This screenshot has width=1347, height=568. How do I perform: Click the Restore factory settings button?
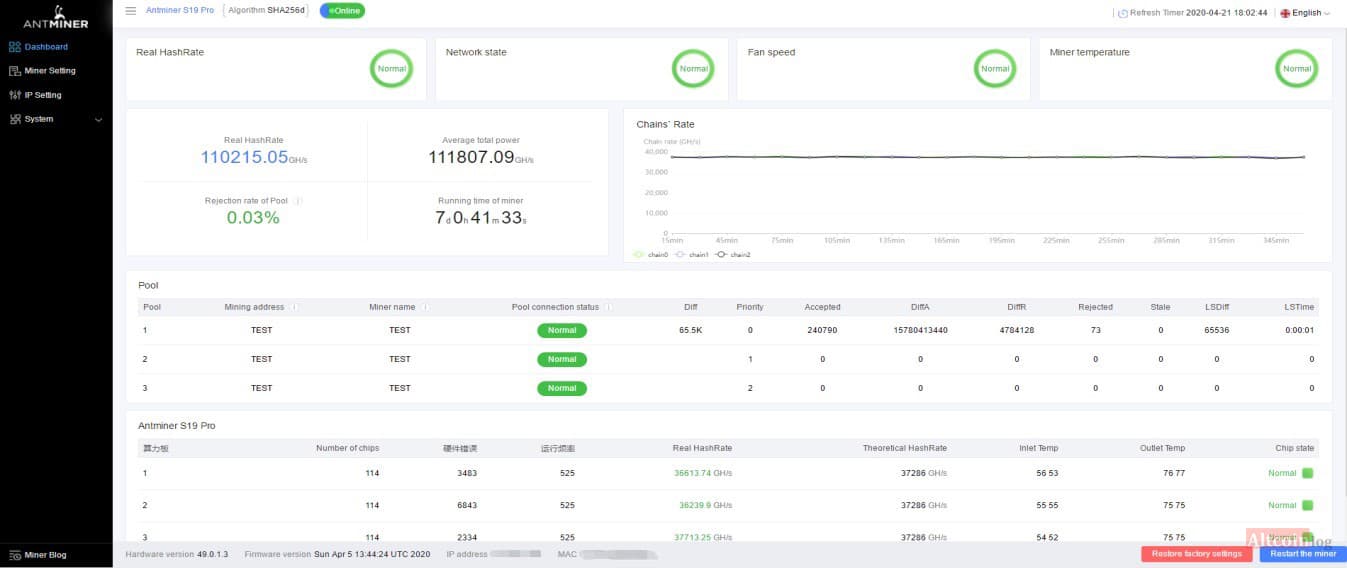pos(1196,554)
